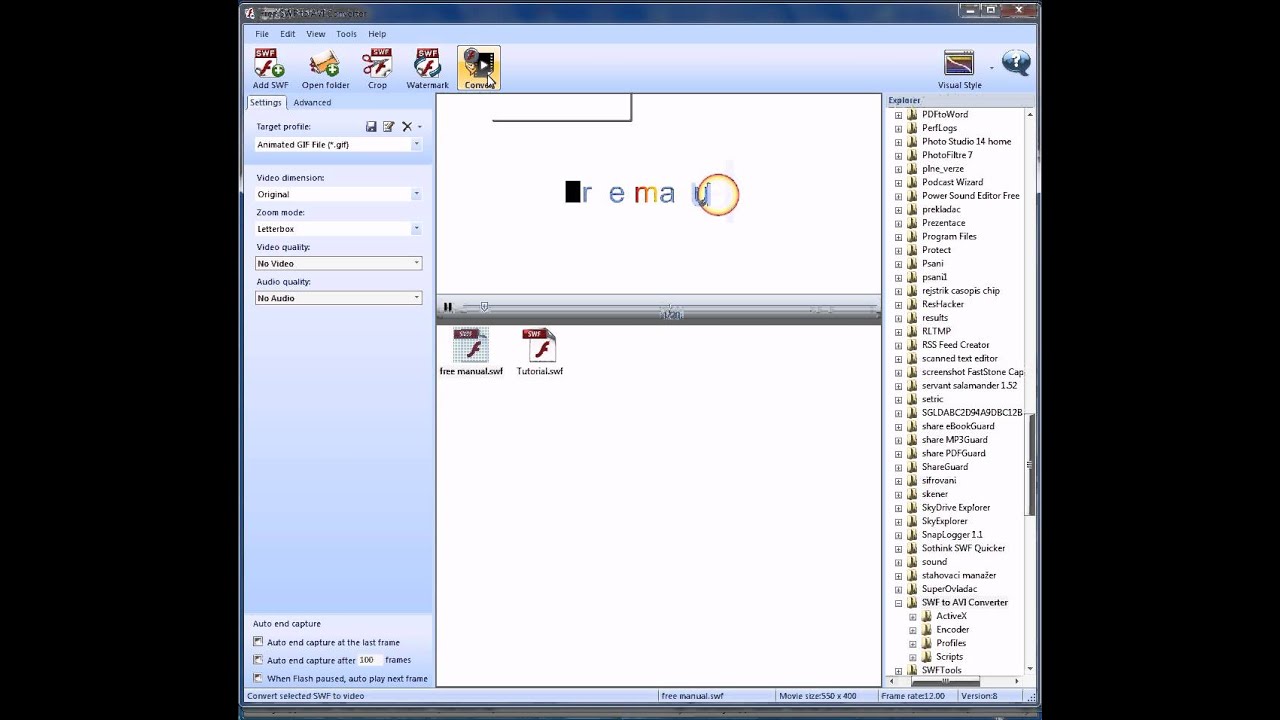
Task: Click the RSS Feed Creator folder icon
Action: pyautogui.click(x=912, y=345)
